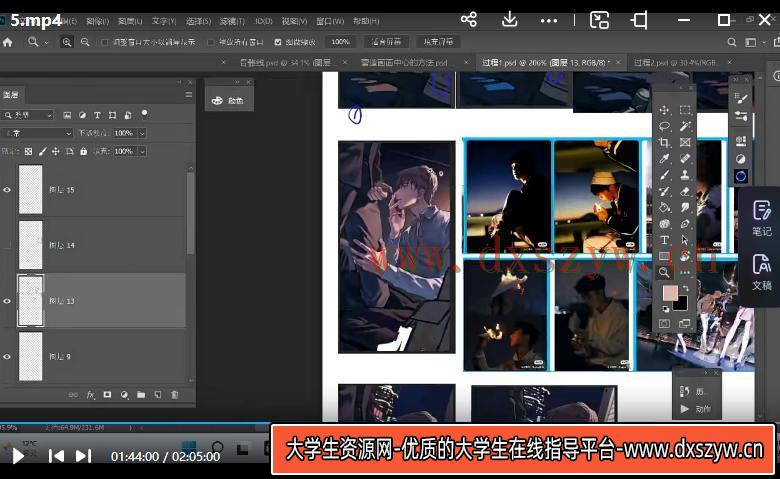Select the Lasso tool
The width and height of the screenshot is (780, 479).
(x=664, y=126)
